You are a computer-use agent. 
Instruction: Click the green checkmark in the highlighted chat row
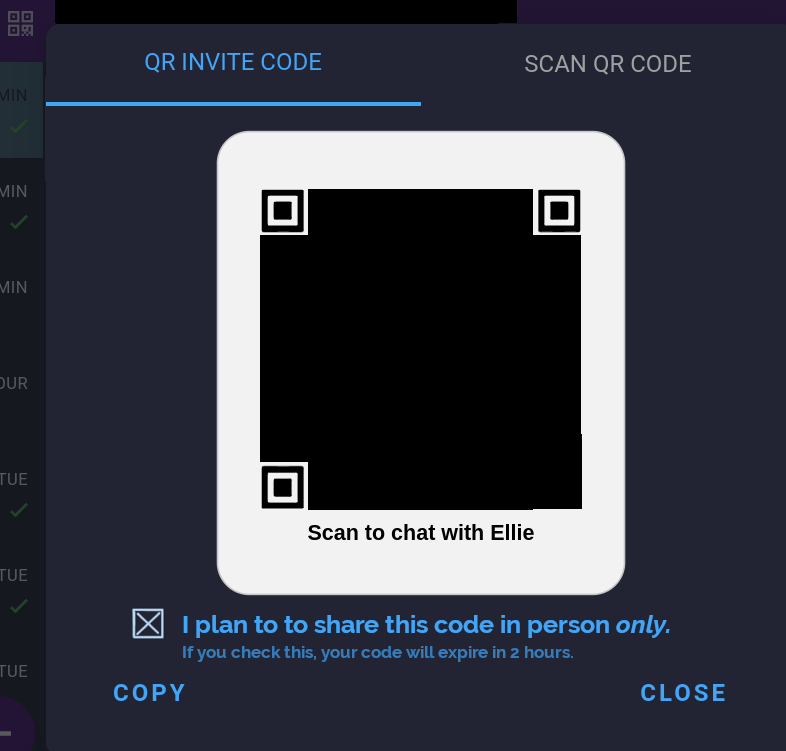point(19,126)
